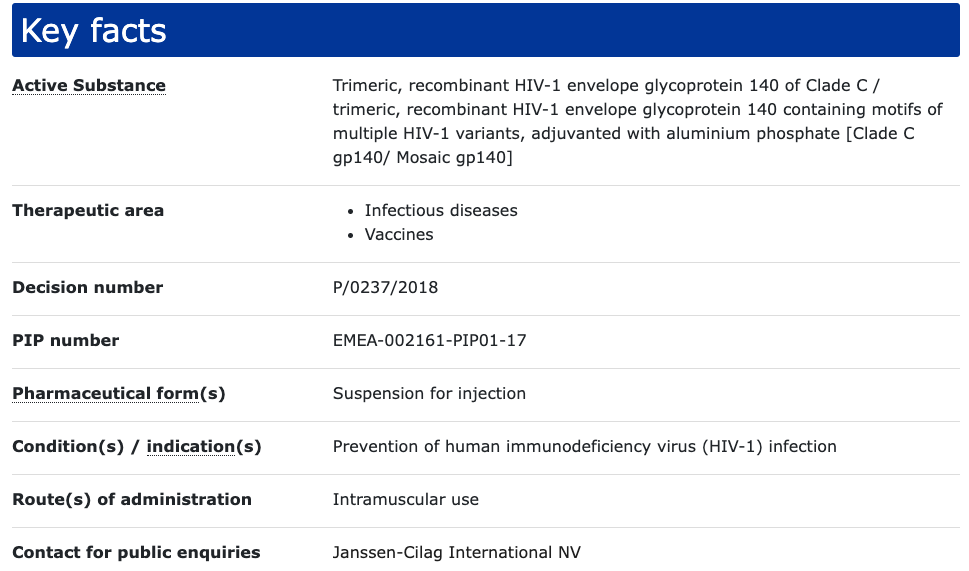969x571 pixels.
Task: Click the 'PIP number' row label
Action: [65, 341]
